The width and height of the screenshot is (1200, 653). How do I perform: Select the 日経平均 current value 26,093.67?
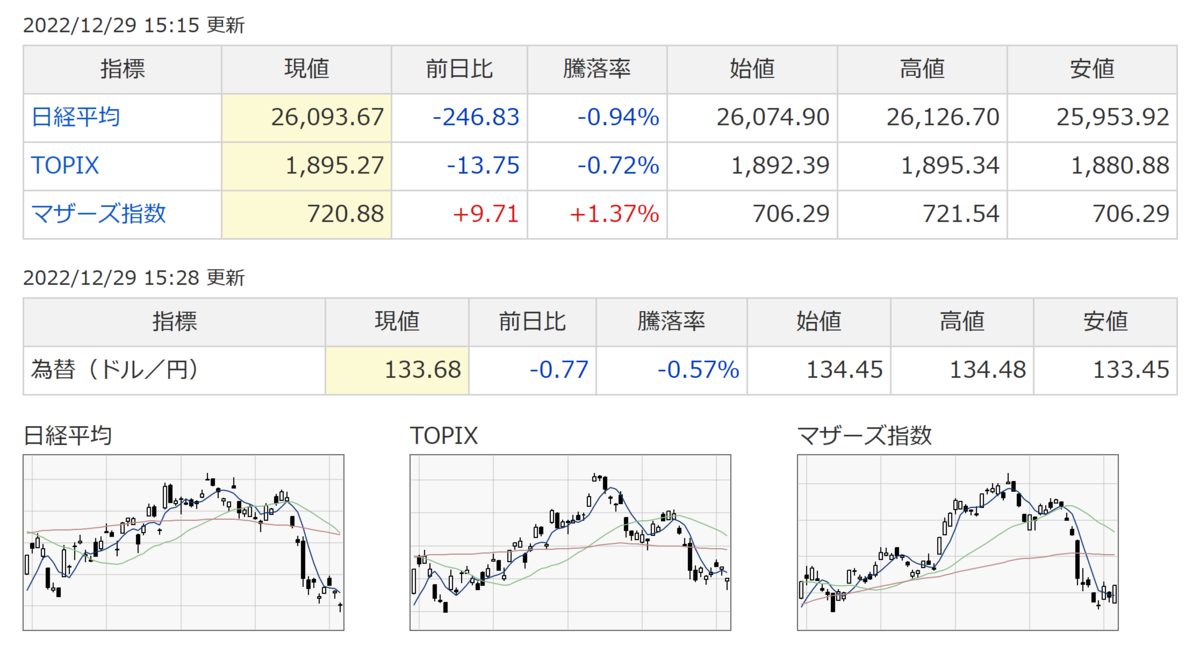click(x=328, y=117)
